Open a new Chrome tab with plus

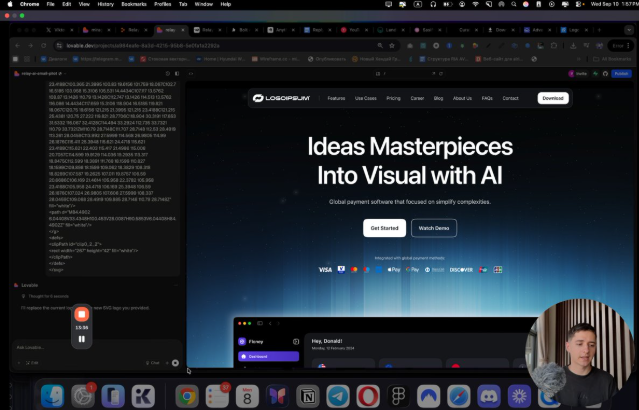pos(599,30)
